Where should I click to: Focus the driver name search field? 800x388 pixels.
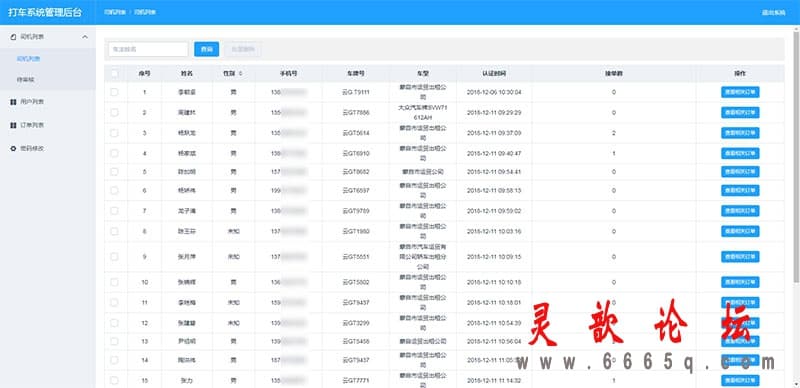click(148, 49)
